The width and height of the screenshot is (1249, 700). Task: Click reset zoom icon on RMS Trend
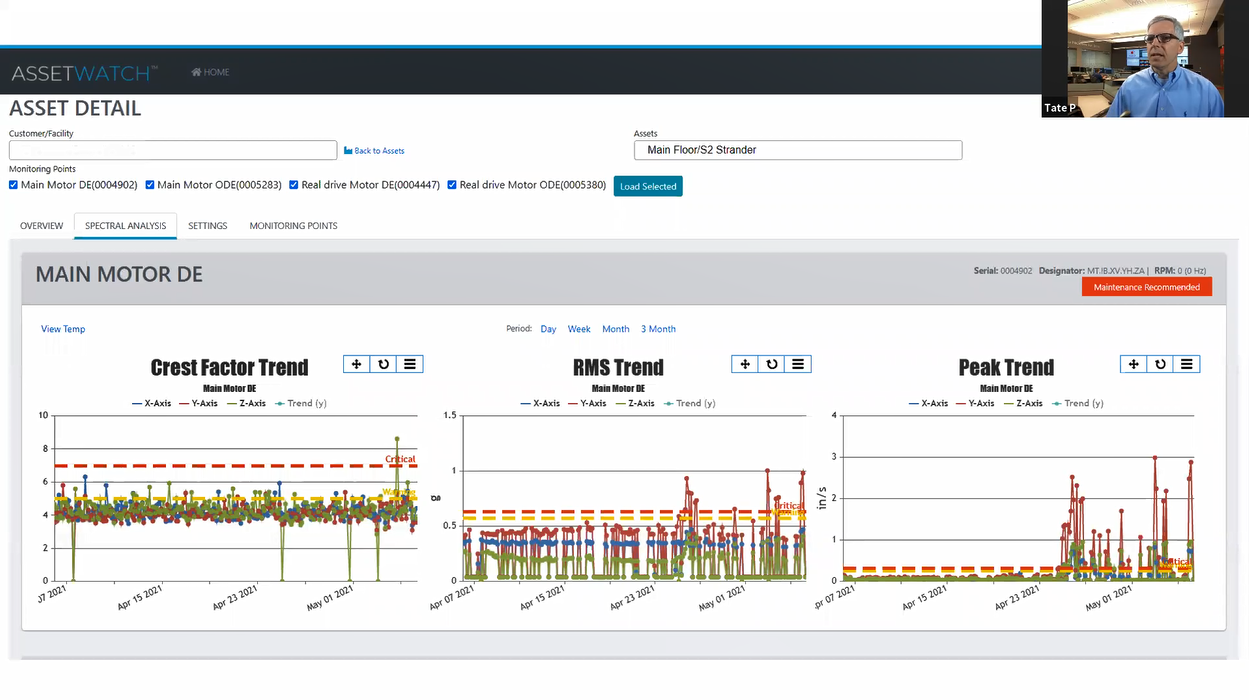(x=769, y=363)
